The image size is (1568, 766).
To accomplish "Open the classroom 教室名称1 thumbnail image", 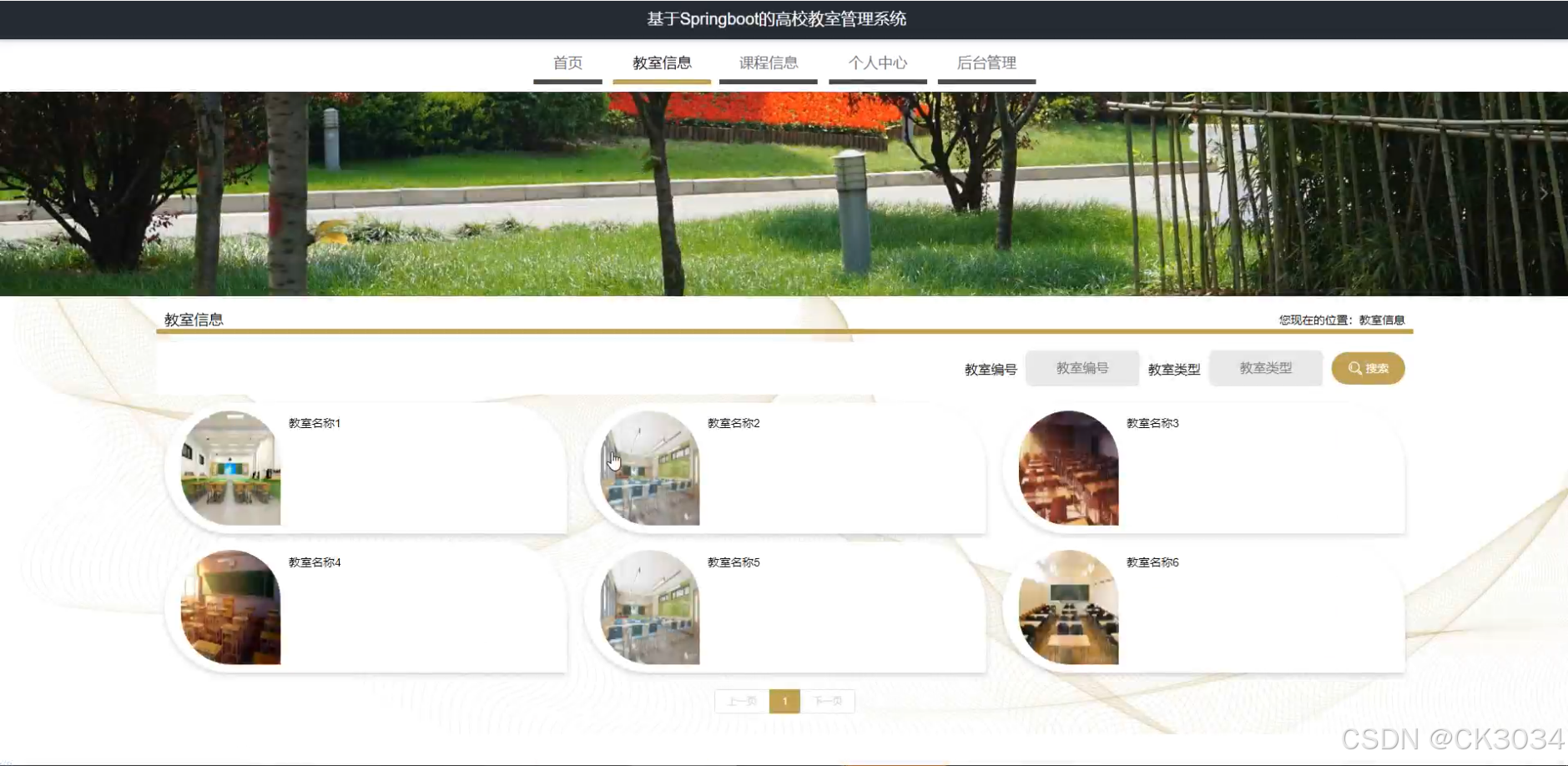I will [229, 468].
